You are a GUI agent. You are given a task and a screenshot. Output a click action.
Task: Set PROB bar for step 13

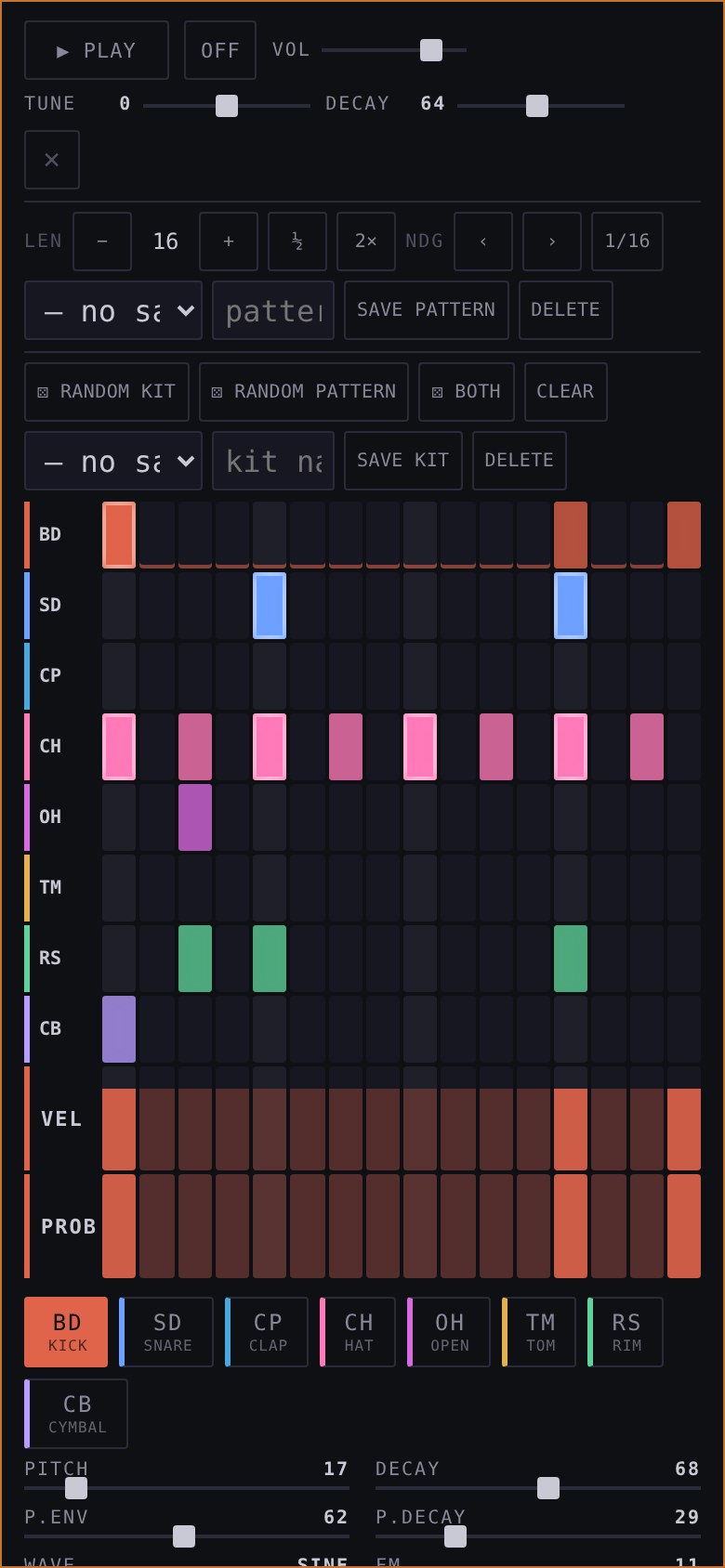pyautogui.click(x=571, y=1226)
